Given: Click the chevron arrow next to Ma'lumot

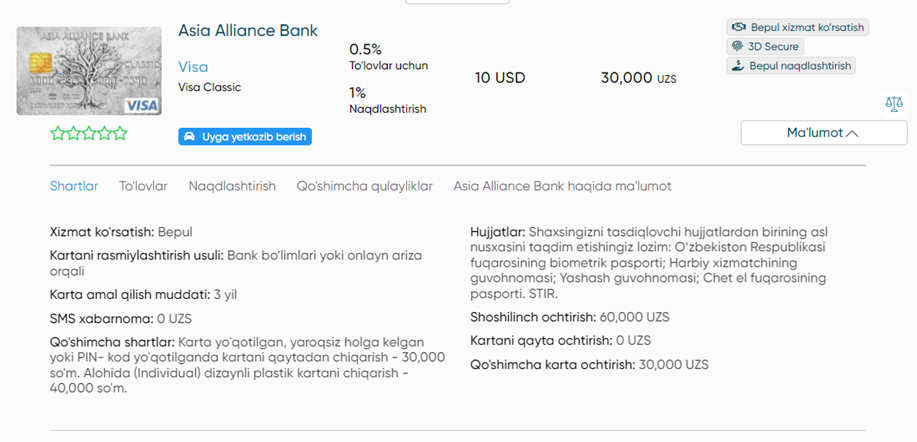Looking at the screenshot, I should click(x=852, y=134).
